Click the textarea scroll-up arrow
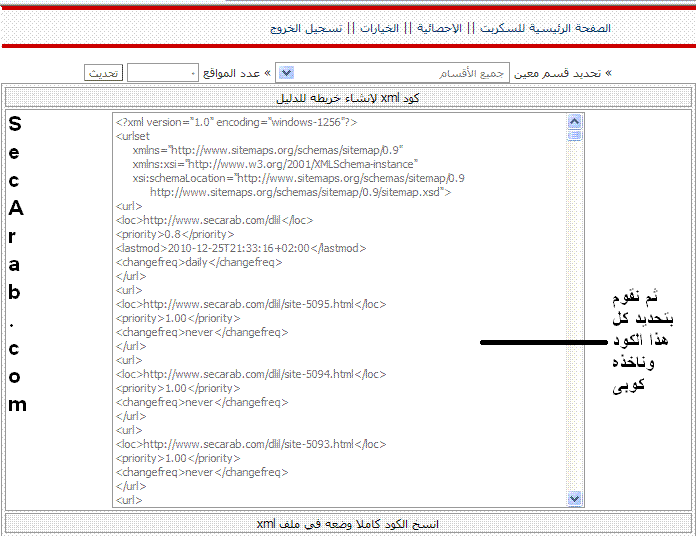This screenshot has height=536, width=696. pyautogui.click(x=575, y=122)
